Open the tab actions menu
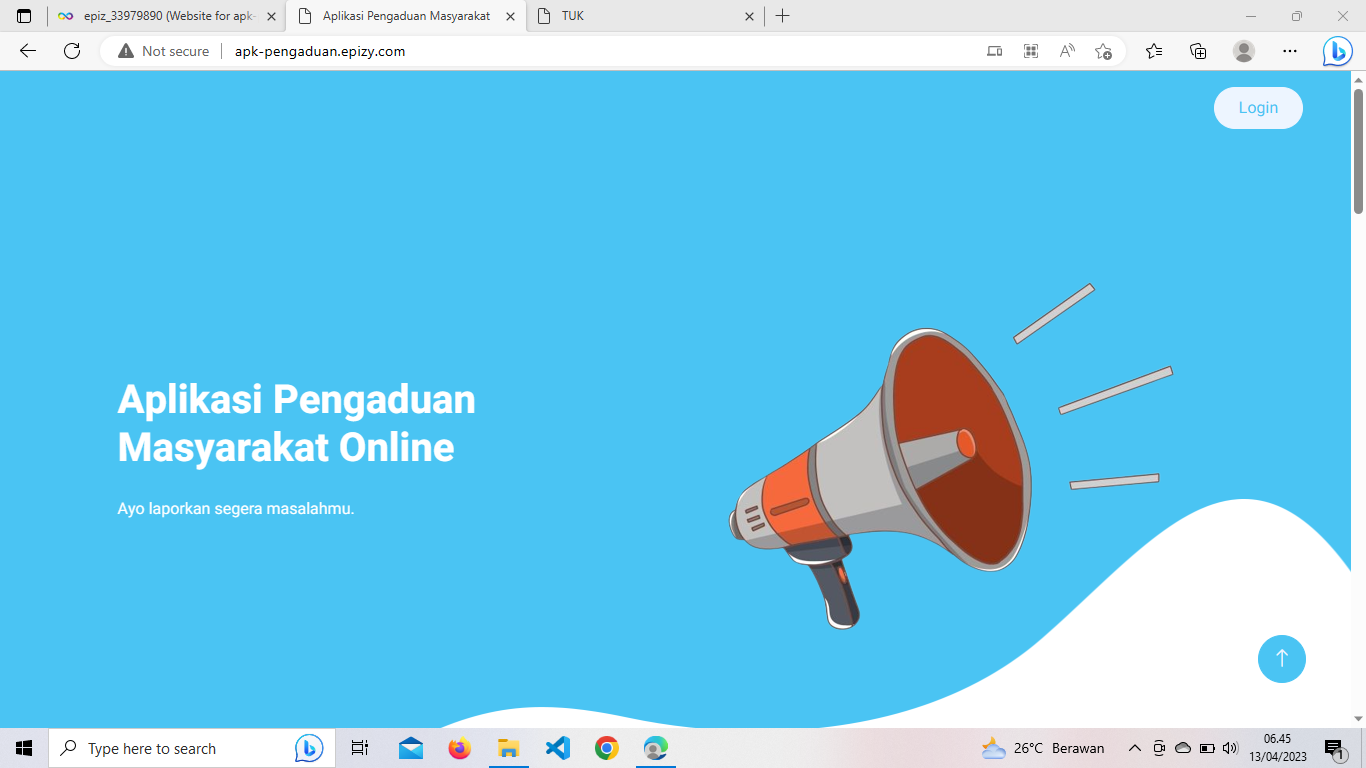This screenshot has height=768, width=1366. (24, 16)
